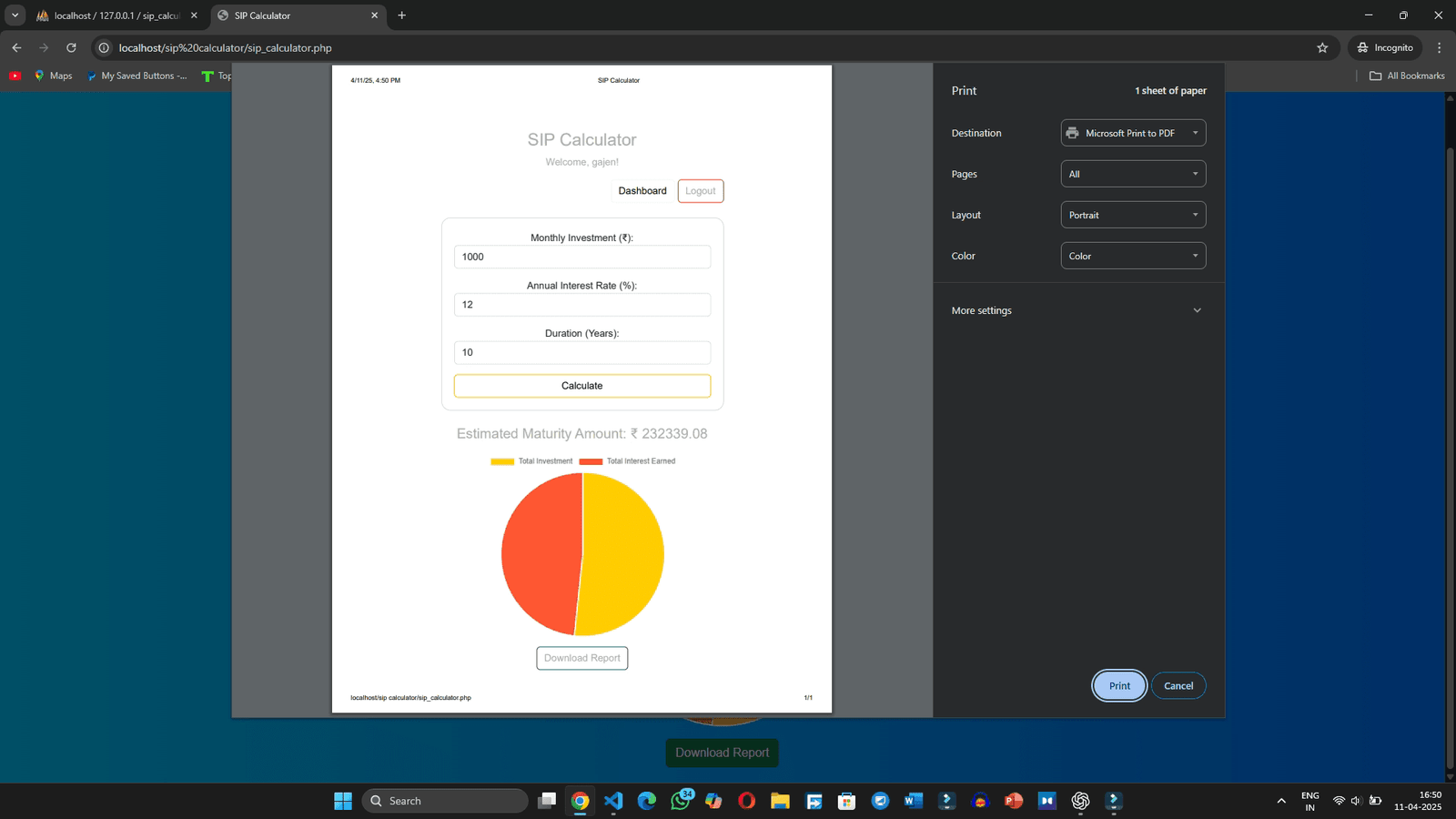This screenshot has height=819, width=1456.
Task: Expand More settings section
Action: [1077, 310]
